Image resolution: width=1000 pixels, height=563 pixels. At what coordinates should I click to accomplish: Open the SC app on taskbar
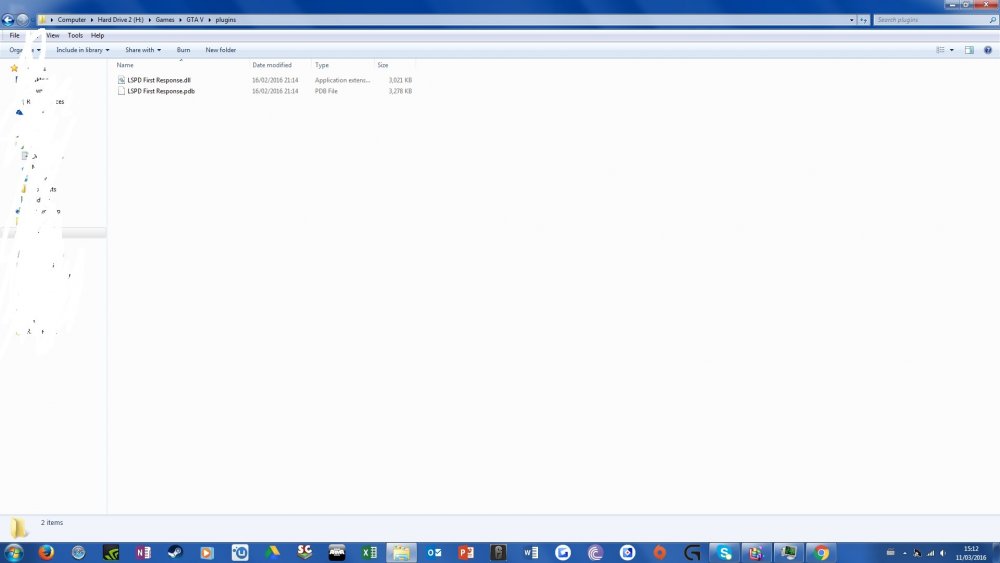305,552
